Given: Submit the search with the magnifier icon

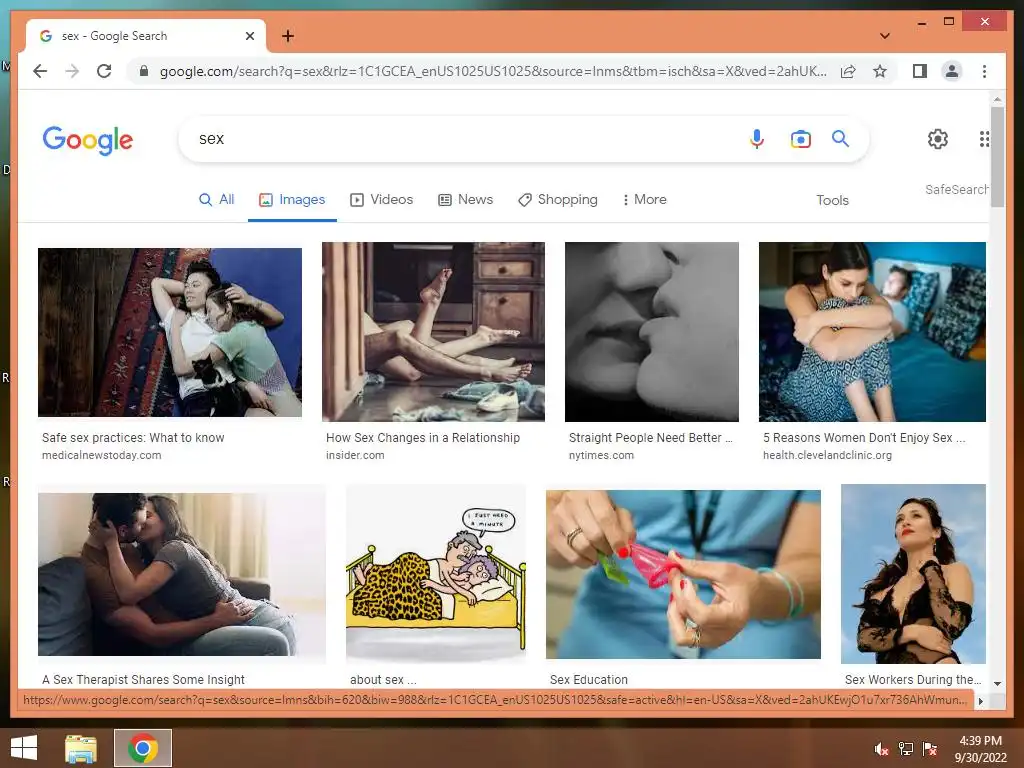Looking at the screenshot, I should click(x=840, y=138).
